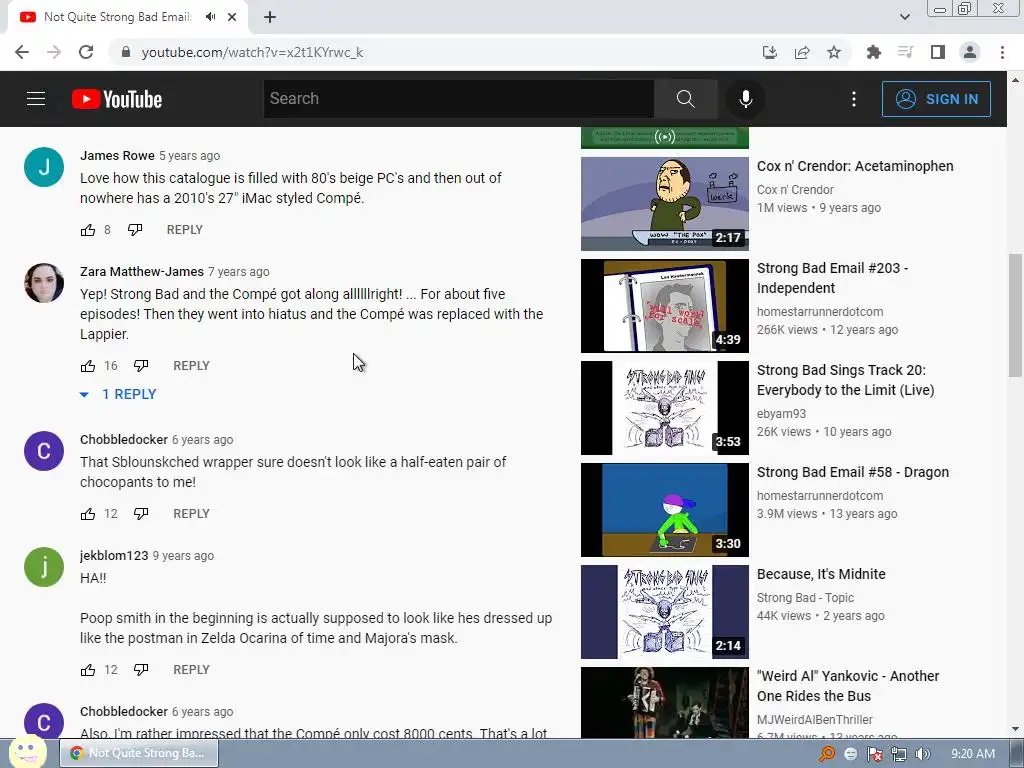1024x768 pixels.
Task: Open the Start button on taskbar
Action: coord(27,752)
